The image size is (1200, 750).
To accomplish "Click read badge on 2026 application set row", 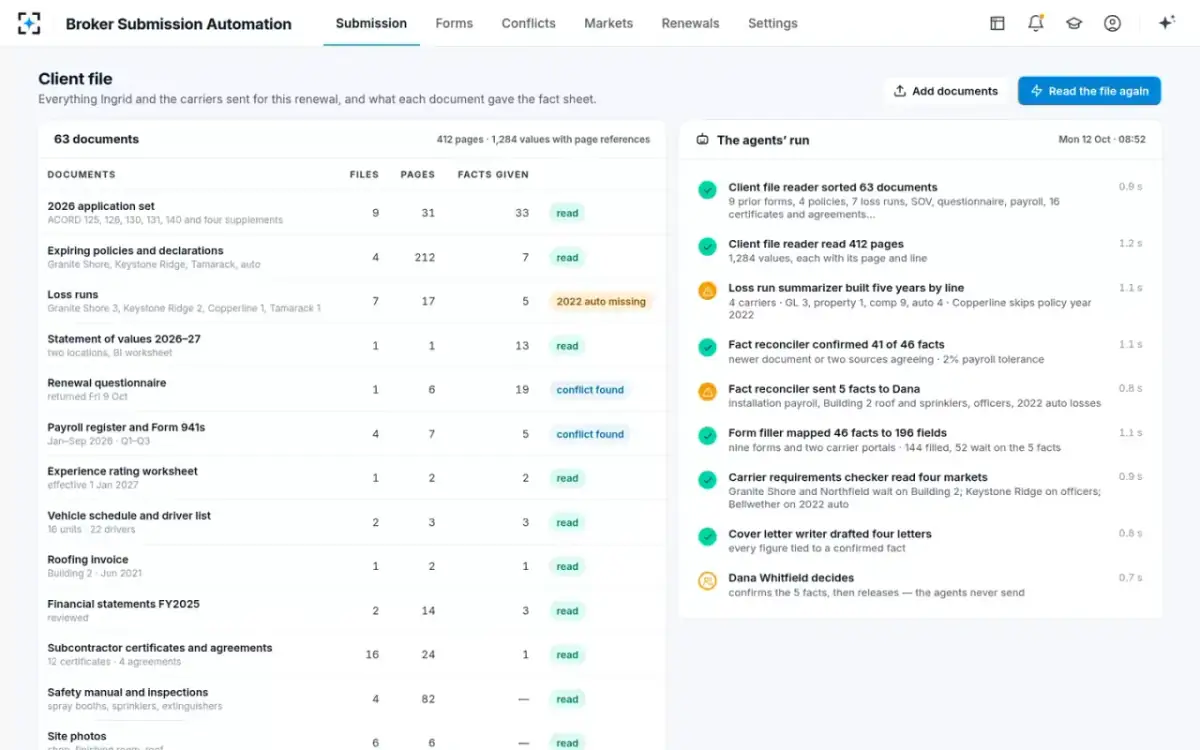I will (567, 213).
